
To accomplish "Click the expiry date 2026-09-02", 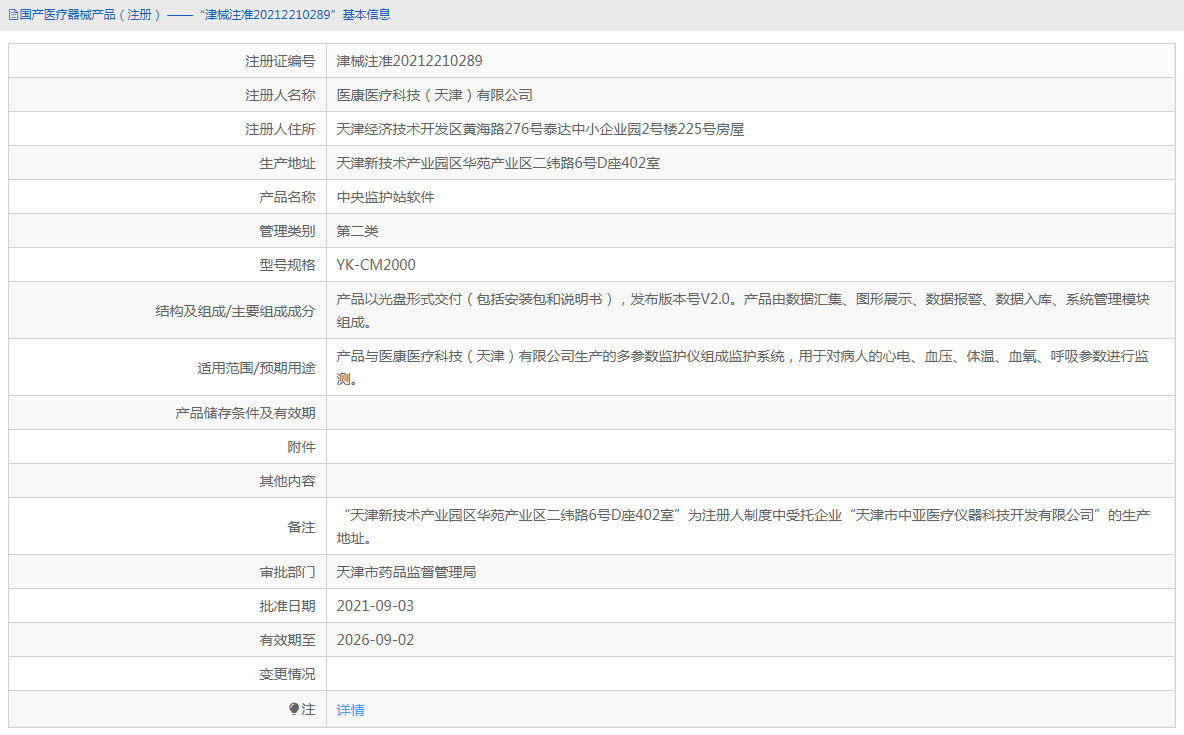I will (x=375, y=640).
